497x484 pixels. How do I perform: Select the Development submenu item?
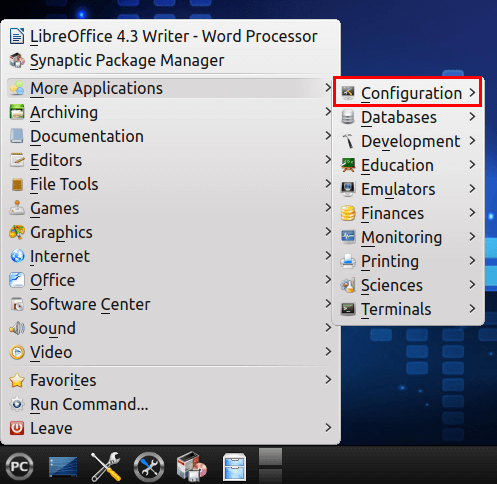point(408,141)
